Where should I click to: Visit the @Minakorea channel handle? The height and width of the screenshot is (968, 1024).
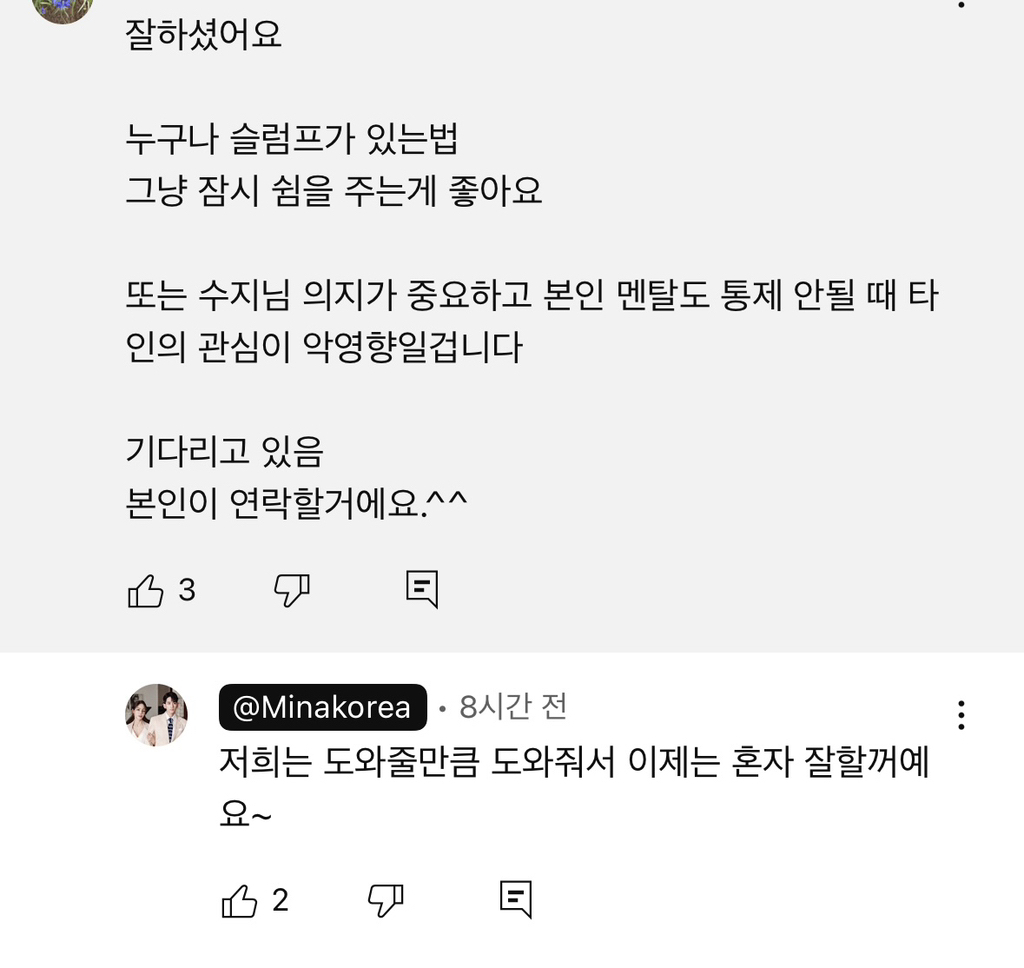pos(322,708)
